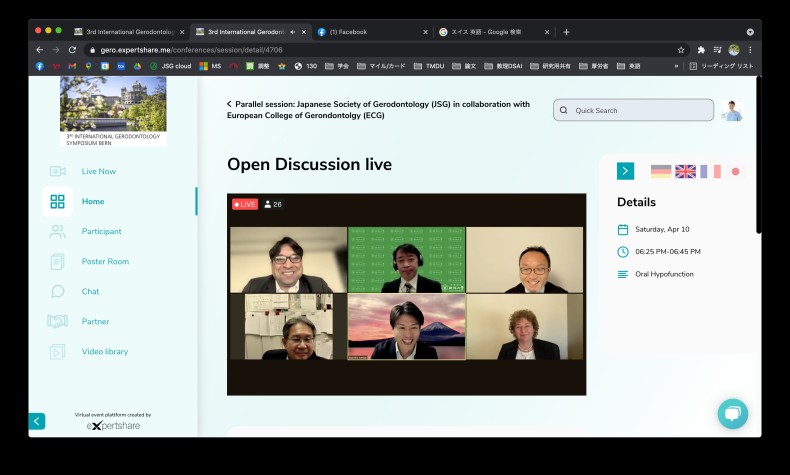Click the expertshare logo link
This screenshot has height=475, width=790.
click(x=113, y=426)
